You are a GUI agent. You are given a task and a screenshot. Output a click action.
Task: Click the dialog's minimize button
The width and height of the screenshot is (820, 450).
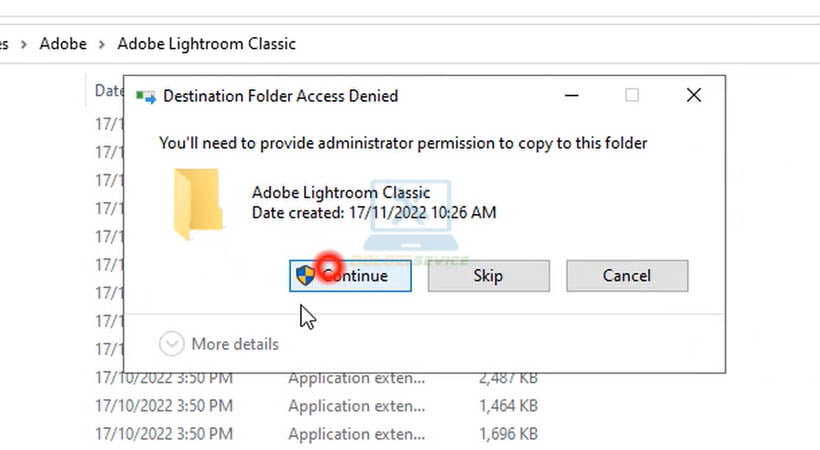coord(571,95)
